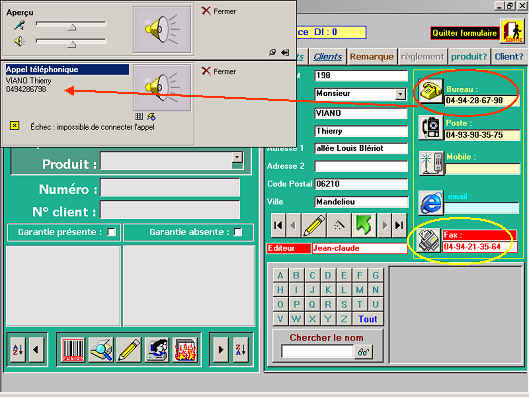Close the Appel téléphonique panel with Fermer

coord(219,71)
